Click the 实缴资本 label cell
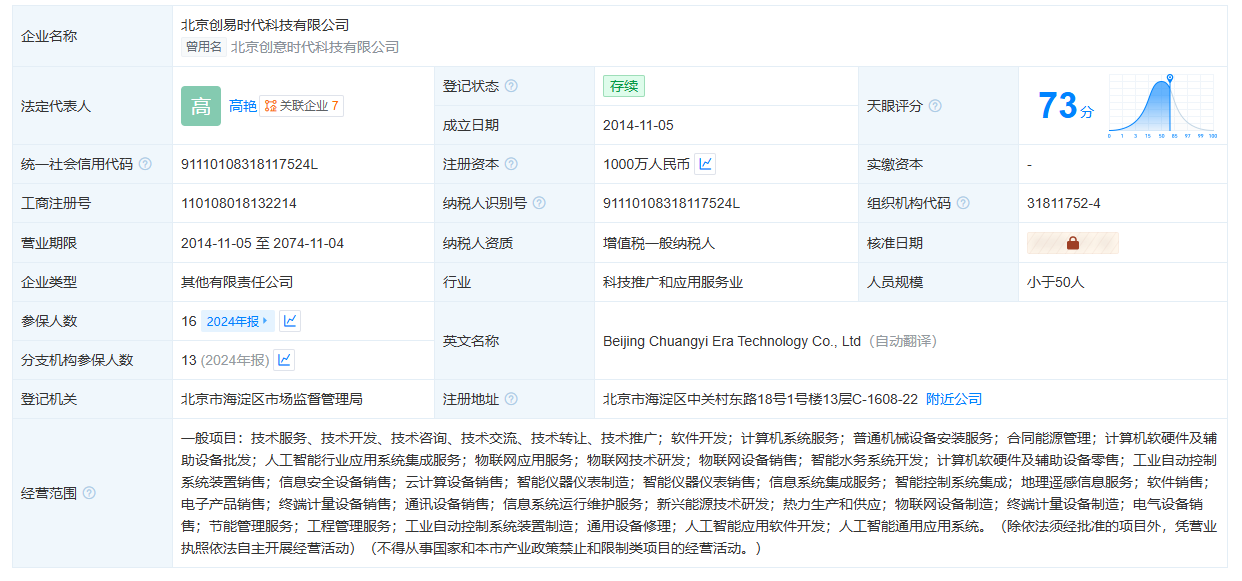1242x581 pixels. (938, 164)
